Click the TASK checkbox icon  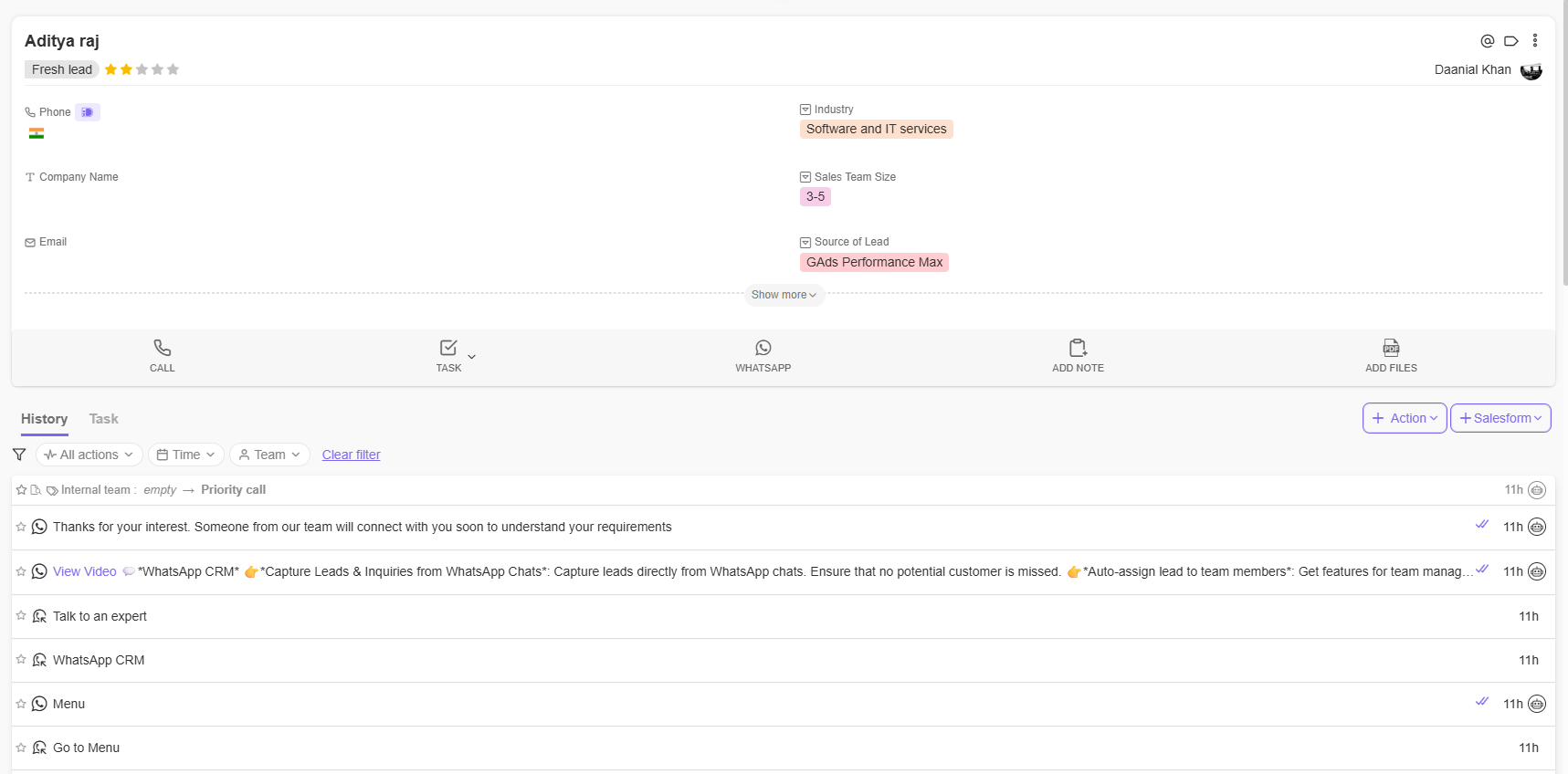click(x=448, y=348)
